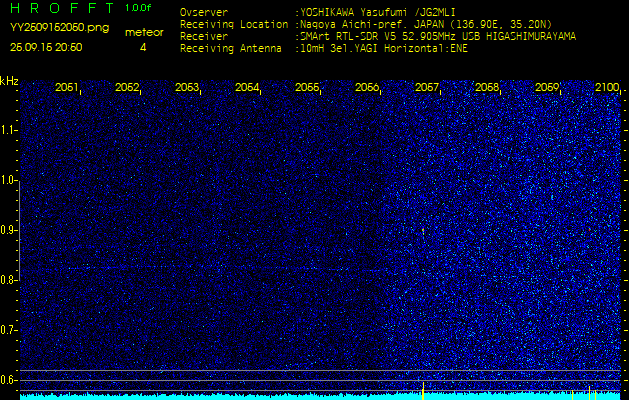Click the 'Receiving Antenna' label
This screenshot has width=629, height=400.
point(231,49)
